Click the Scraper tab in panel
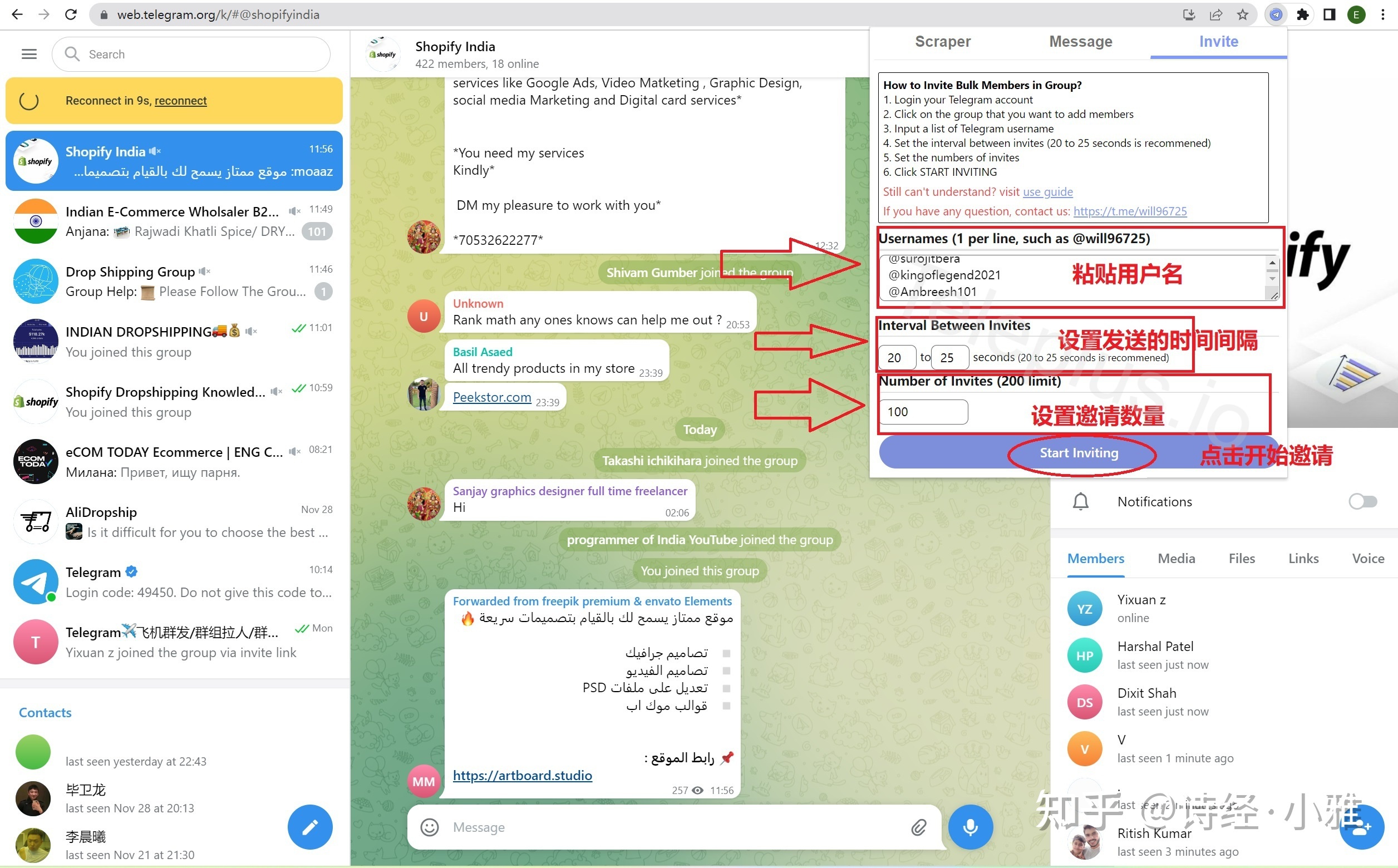 click(x=943, y=41)
